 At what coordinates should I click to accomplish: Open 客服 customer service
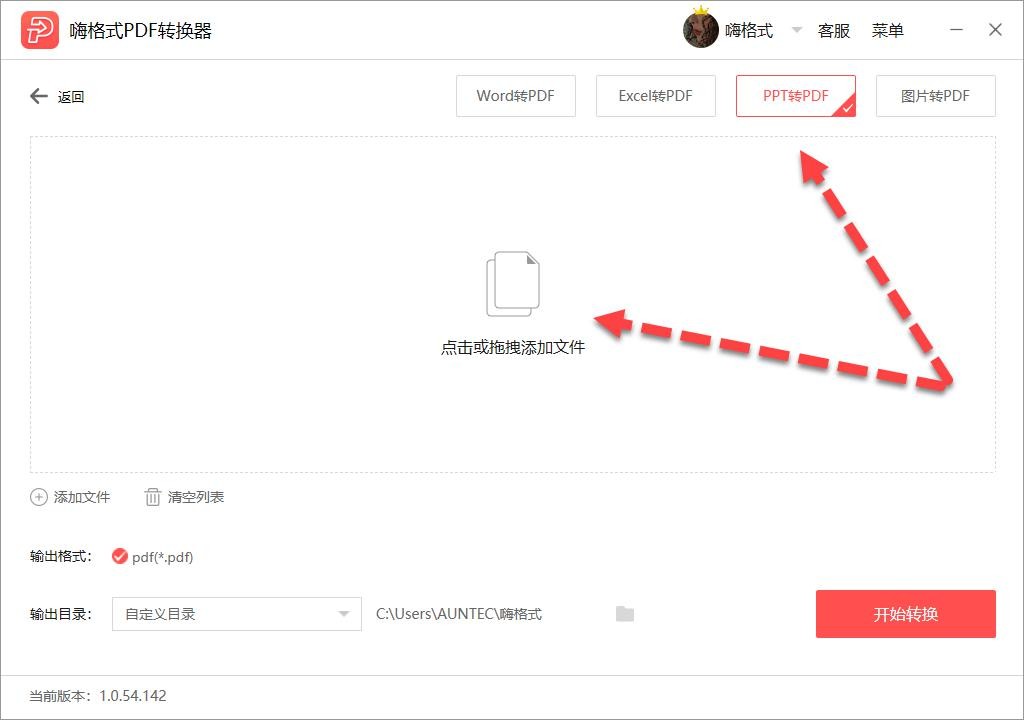[833, 31]
